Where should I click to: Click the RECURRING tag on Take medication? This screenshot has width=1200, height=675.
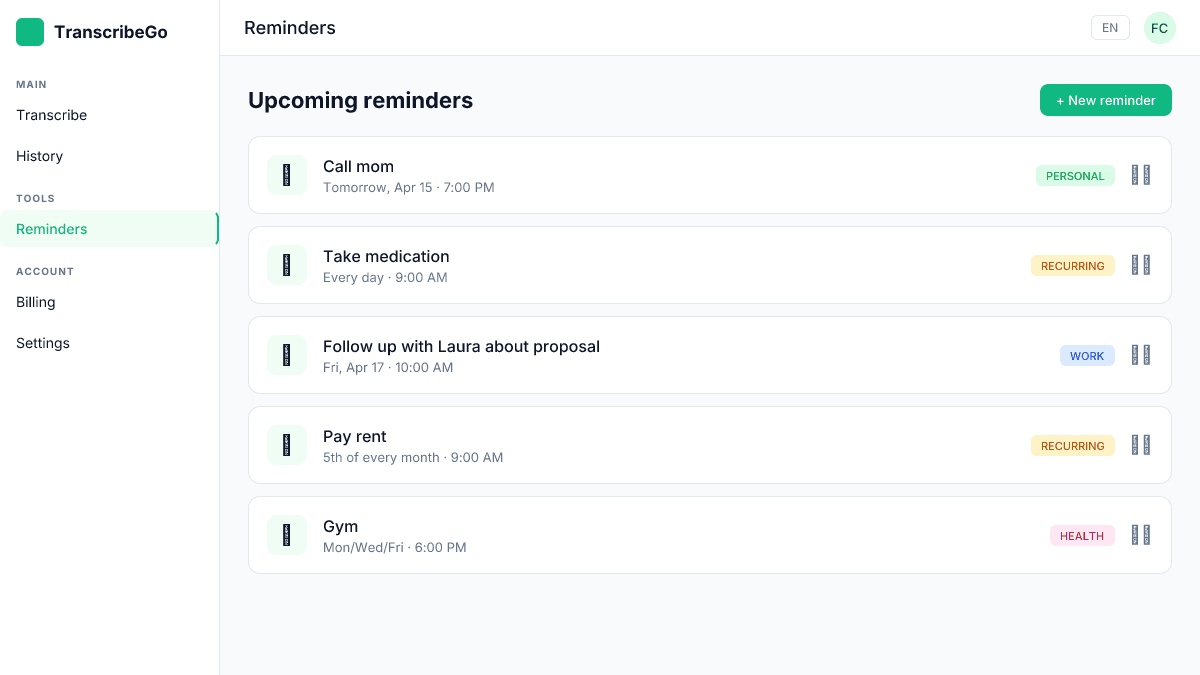click(x=1072, y=265)
